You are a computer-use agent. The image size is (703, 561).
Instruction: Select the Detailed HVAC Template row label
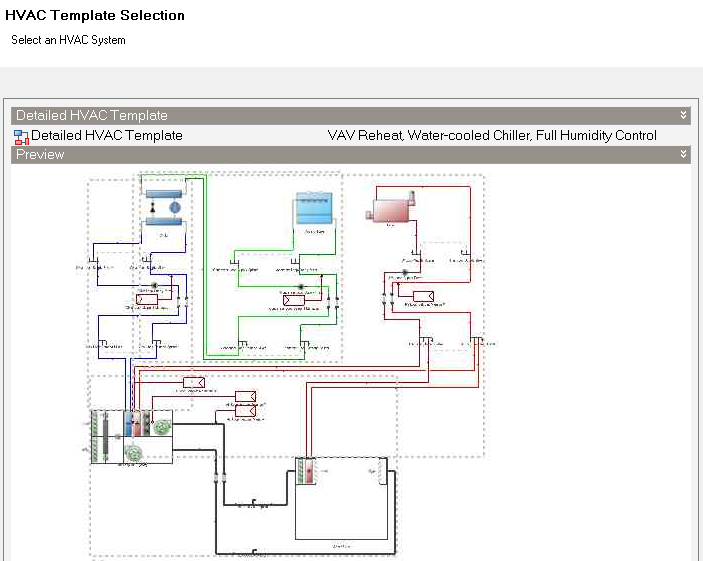coord(107,136)
